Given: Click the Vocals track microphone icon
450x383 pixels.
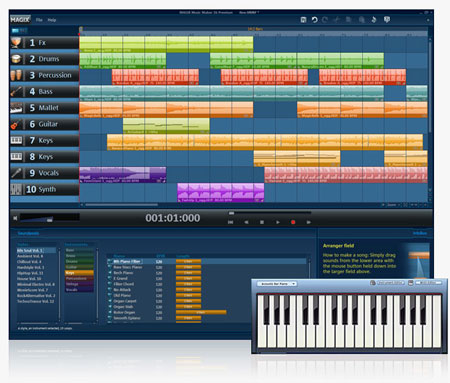Looking at the screenshot, I should [x=16, y=173].
